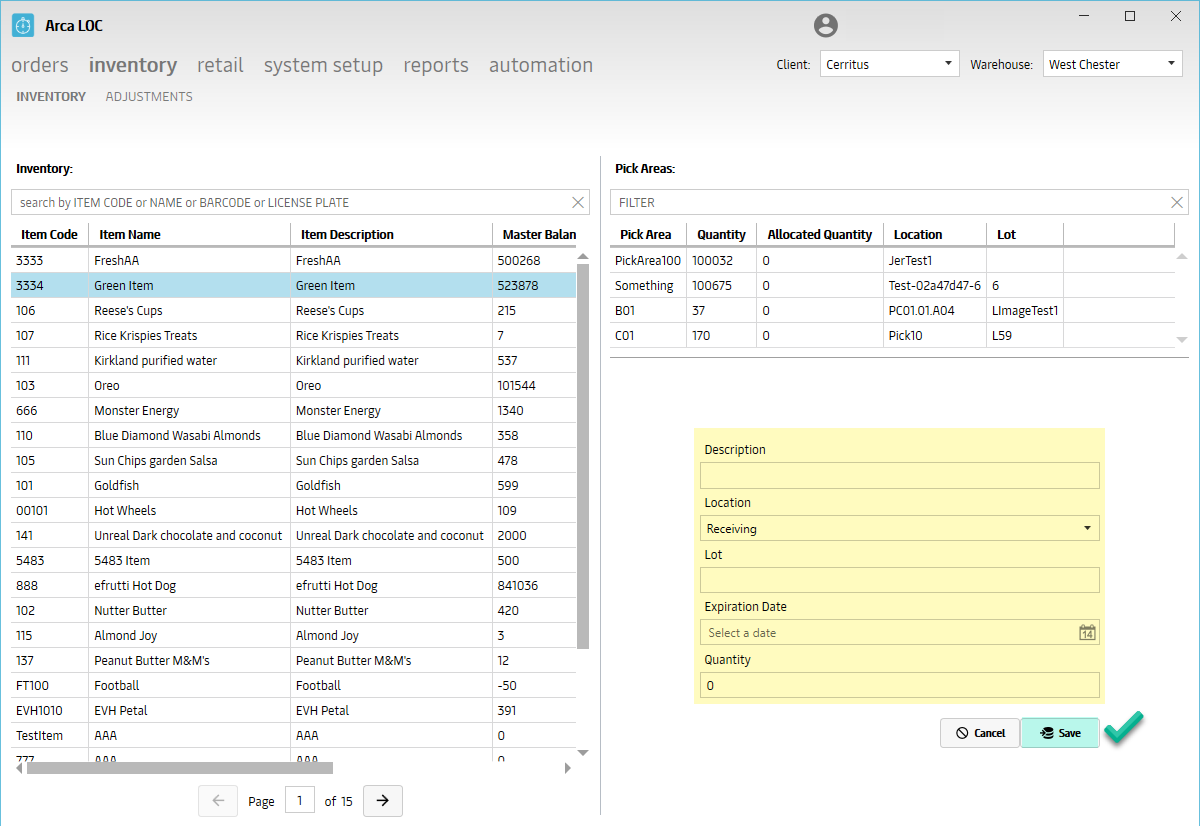Select the Almond Joy row

click(x=294, y=635)
